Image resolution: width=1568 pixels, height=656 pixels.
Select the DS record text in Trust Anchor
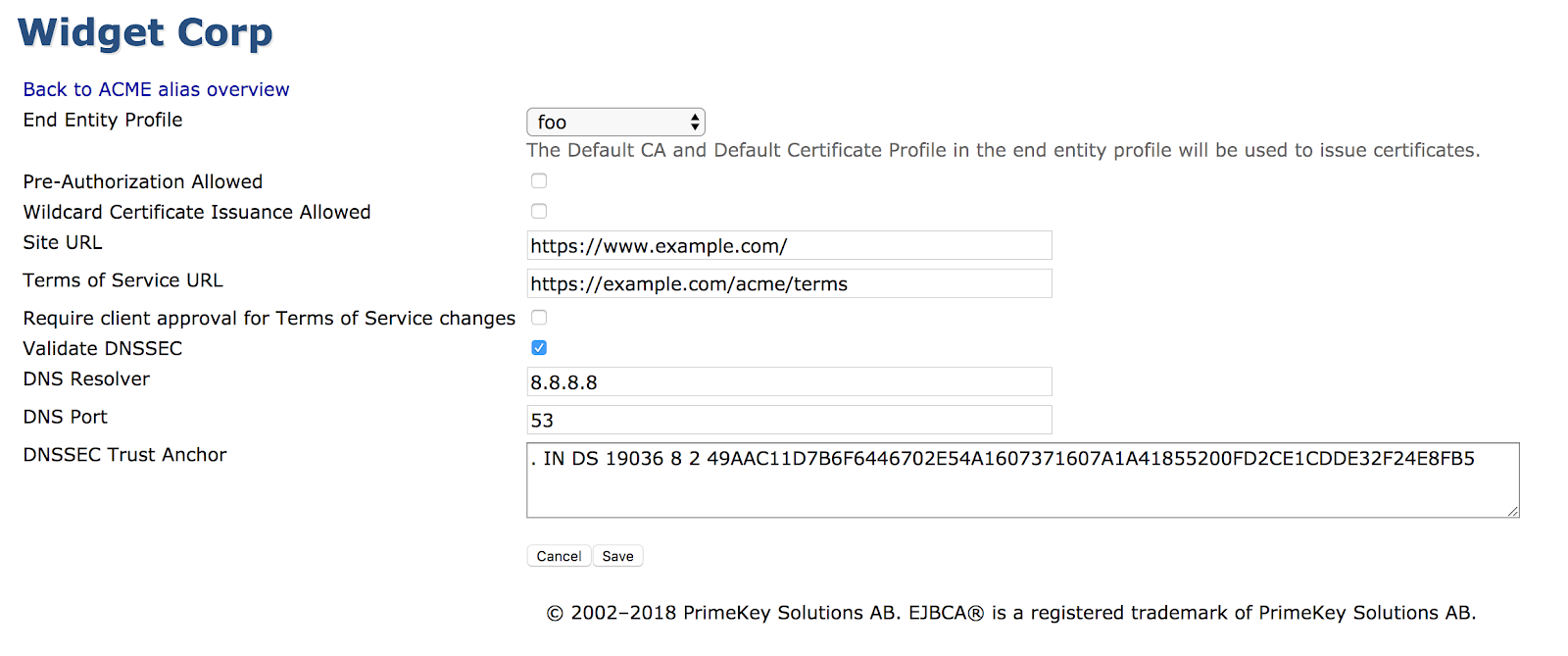[1000, 458]
